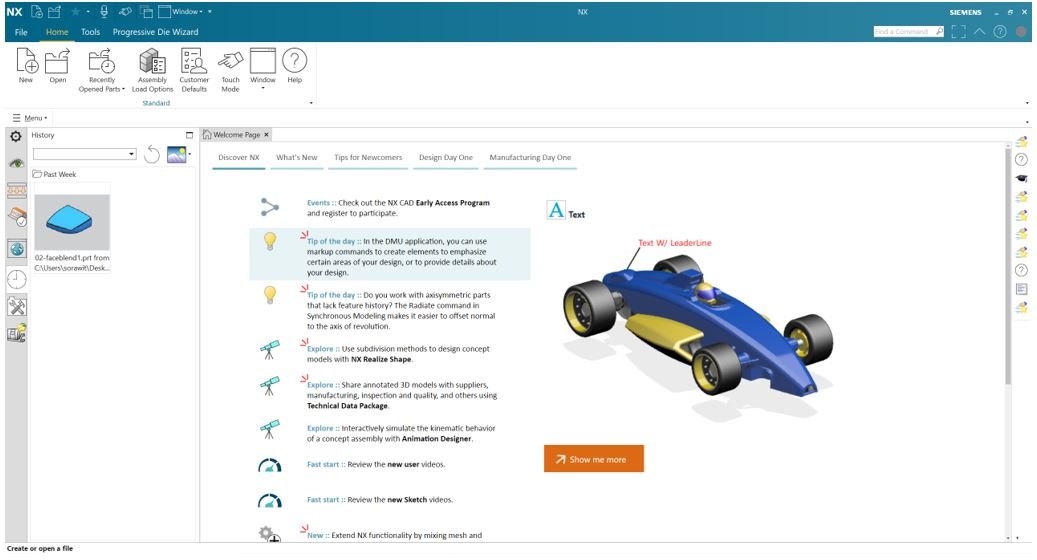Screen dimensions: 1037x560
Task: Select the Home ribbon tab
Action: click(57, 32)
